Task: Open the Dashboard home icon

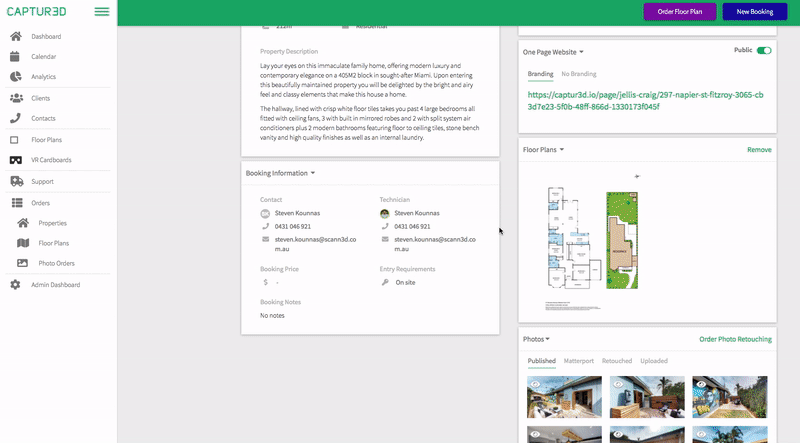Action: tap(16, 36)
